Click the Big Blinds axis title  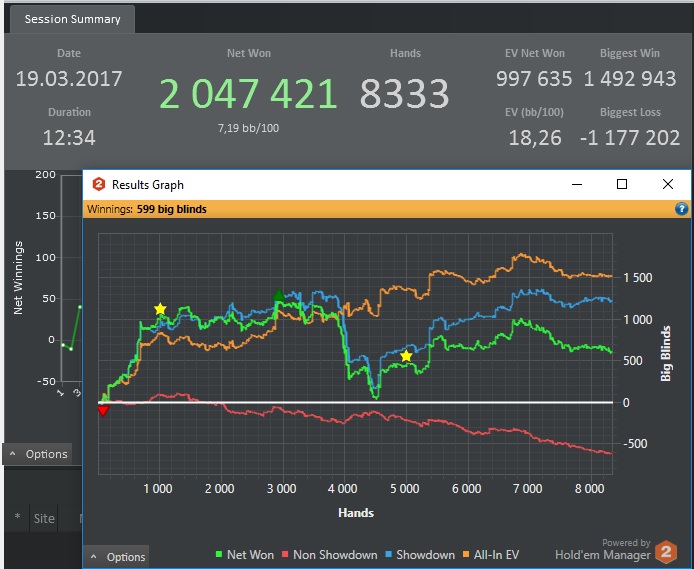click(x=666, y=354)
